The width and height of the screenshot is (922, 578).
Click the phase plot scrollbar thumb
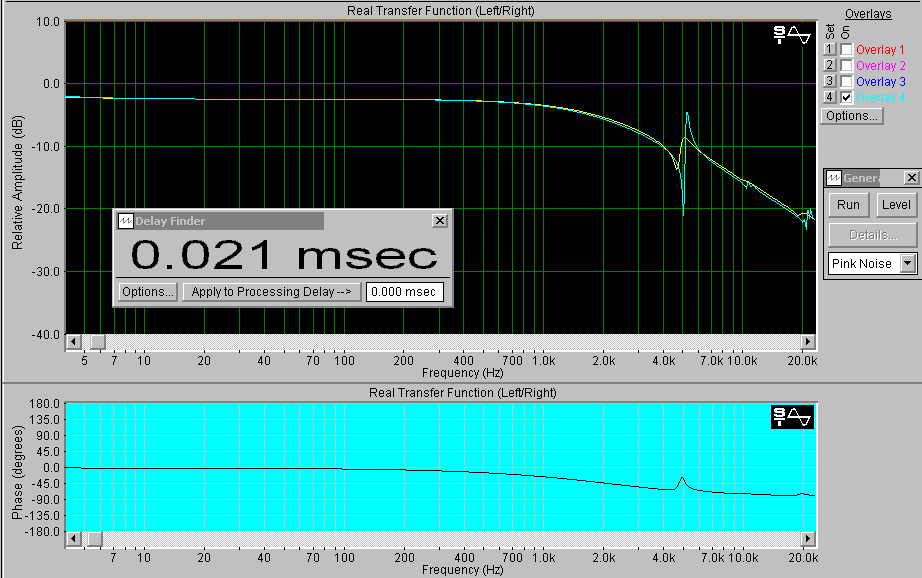95,539
